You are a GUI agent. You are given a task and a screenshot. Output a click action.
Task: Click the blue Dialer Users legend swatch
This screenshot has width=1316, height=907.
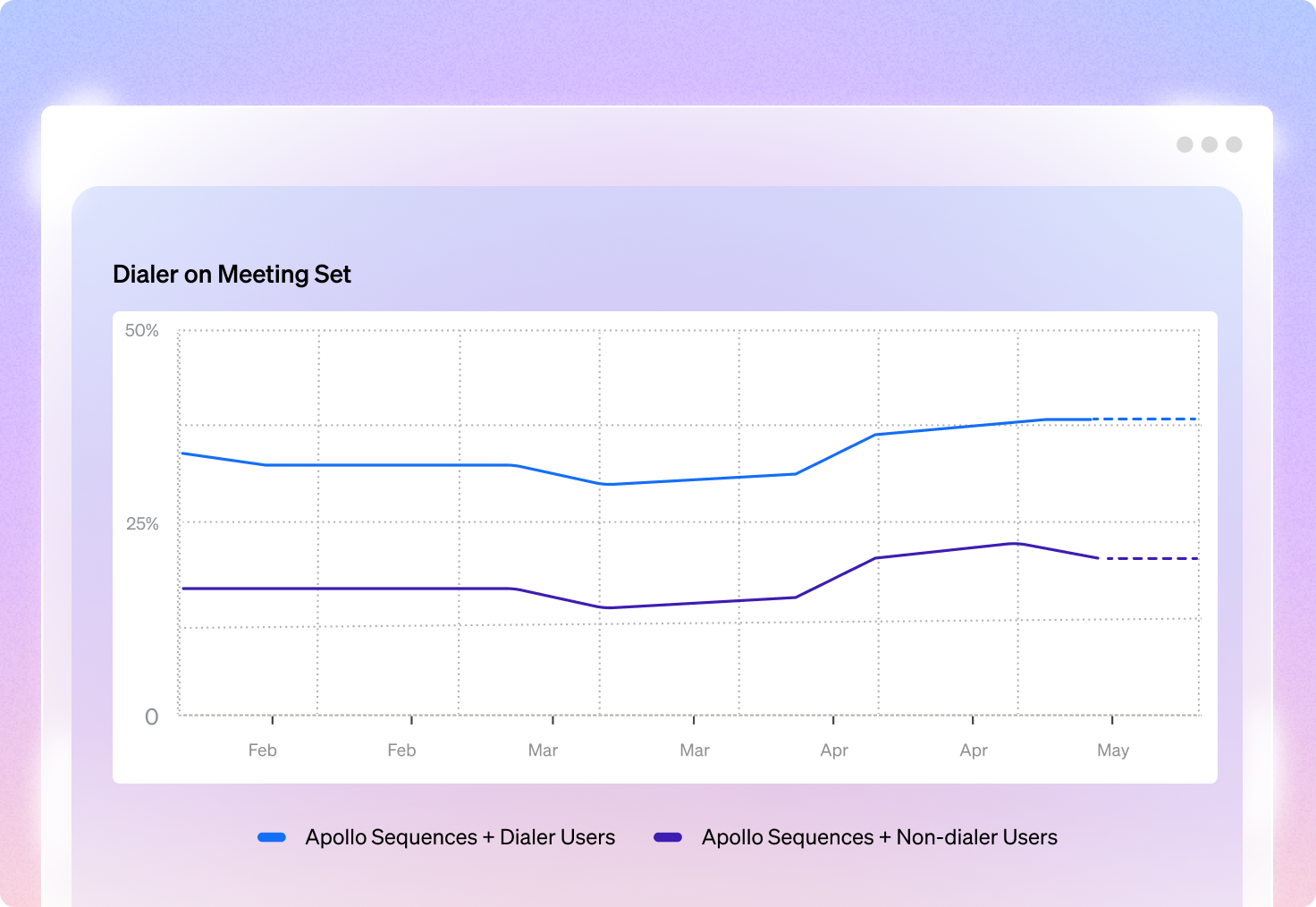272,837
